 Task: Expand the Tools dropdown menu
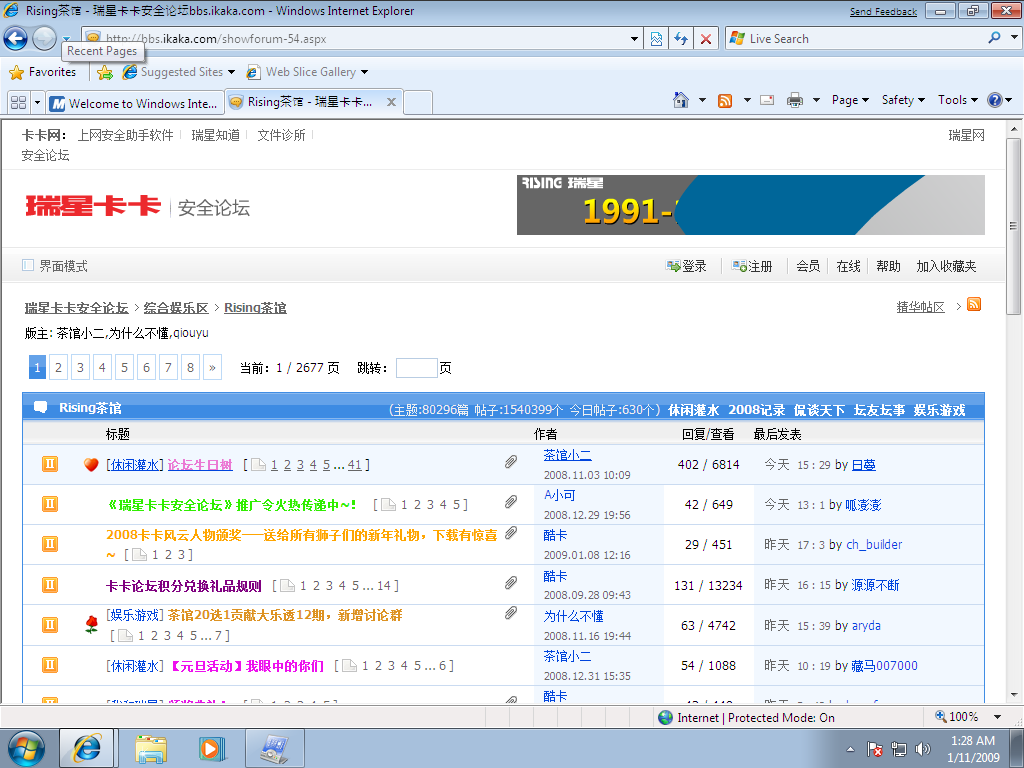(x=957, y=100)
